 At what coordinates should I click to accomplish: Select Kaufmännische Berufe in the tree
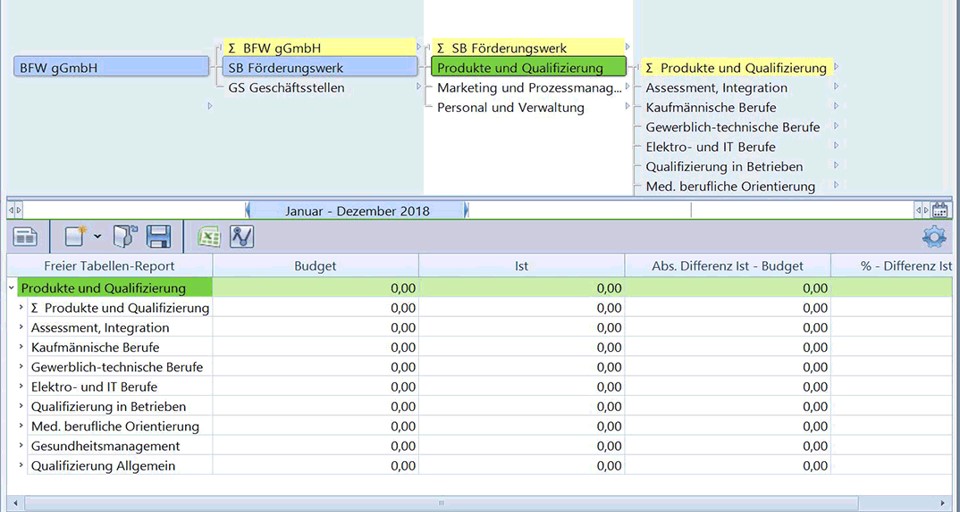711,107
